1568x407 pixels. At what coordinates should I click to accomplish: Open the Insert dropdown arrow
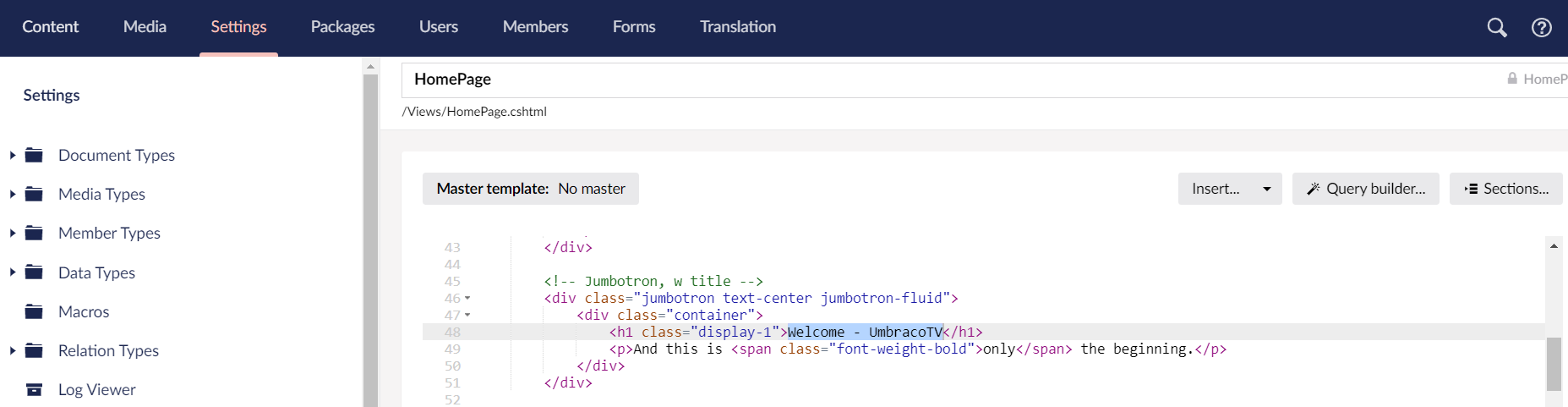click(x=1267, y=189)
